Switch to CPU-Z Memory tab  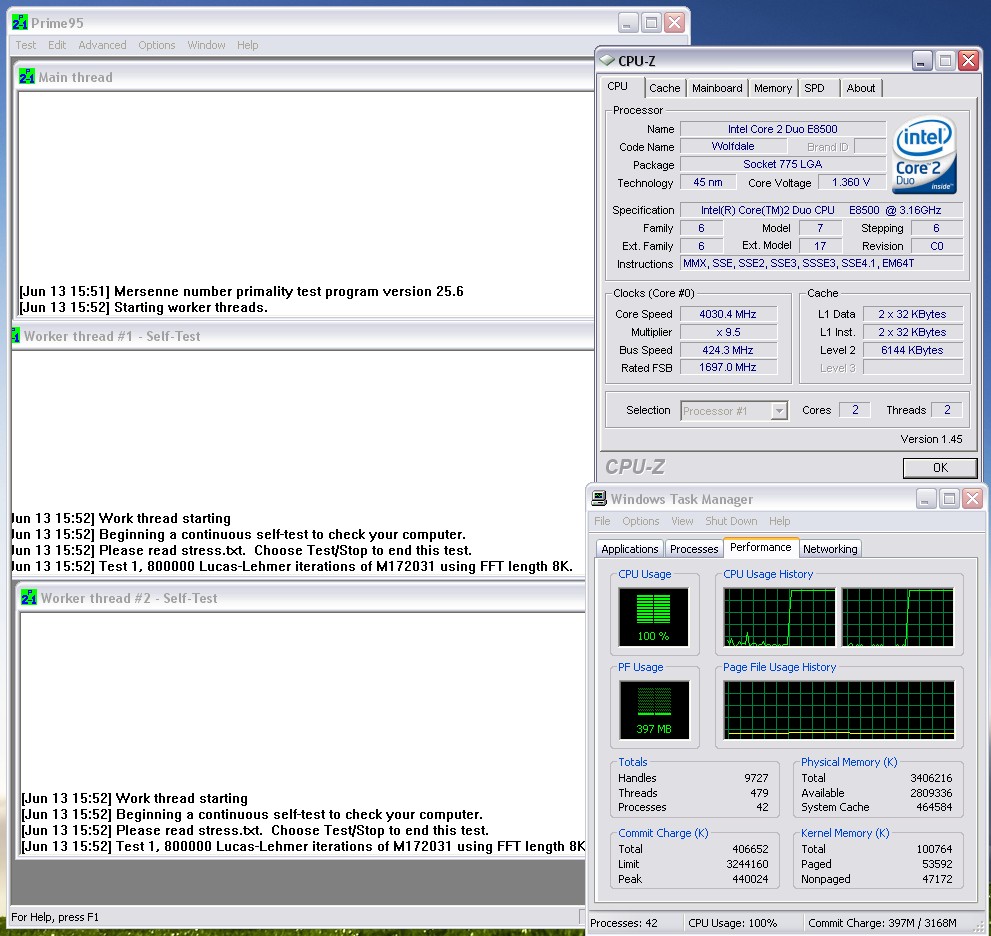[773, 88]
